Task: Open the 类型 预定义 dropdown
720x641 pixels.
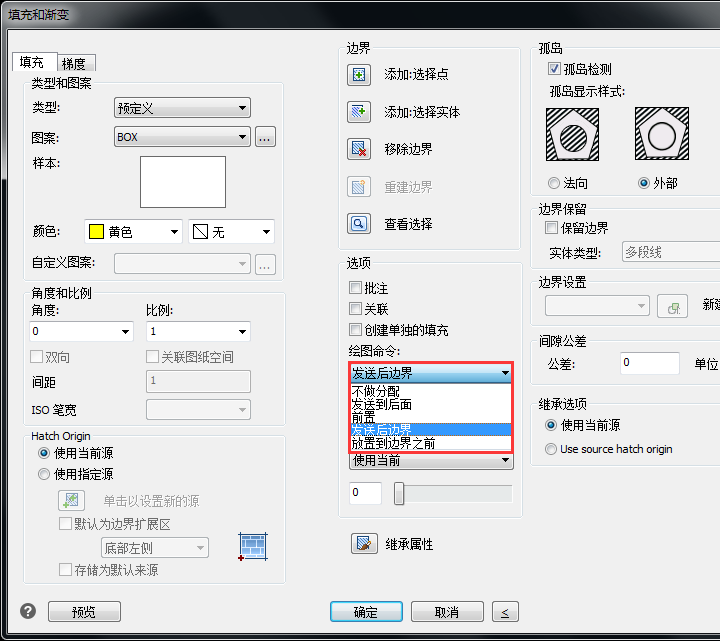Action: pyautogui.click(x=182, y=108)
